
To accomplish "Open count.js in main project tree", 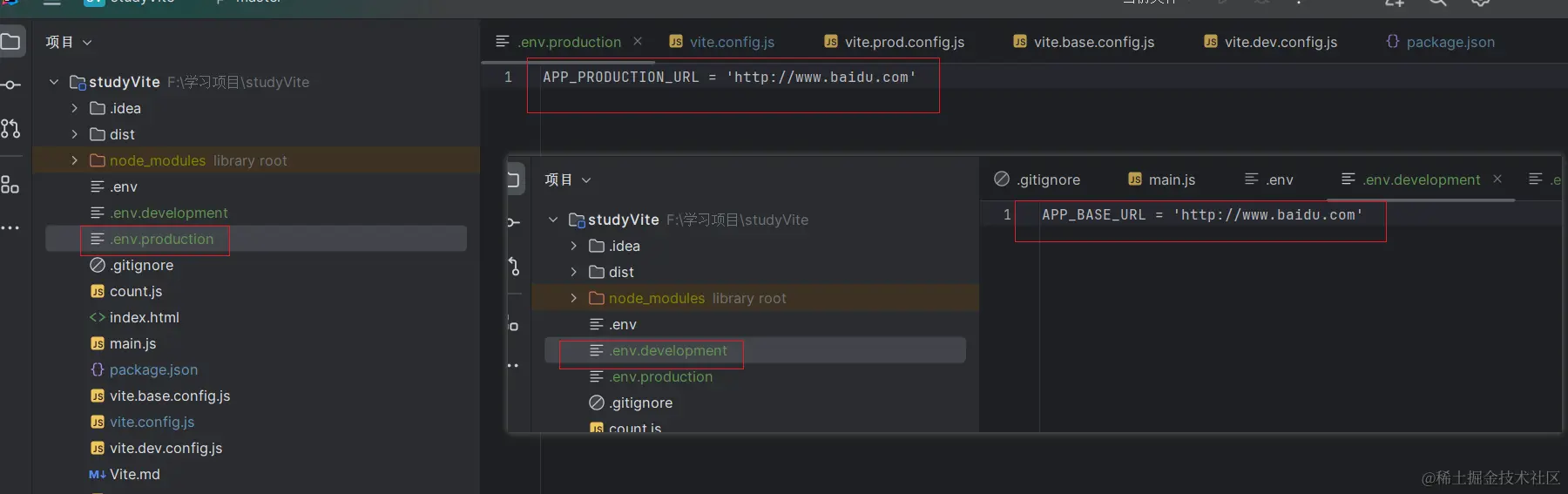I will tap(126, 291).
